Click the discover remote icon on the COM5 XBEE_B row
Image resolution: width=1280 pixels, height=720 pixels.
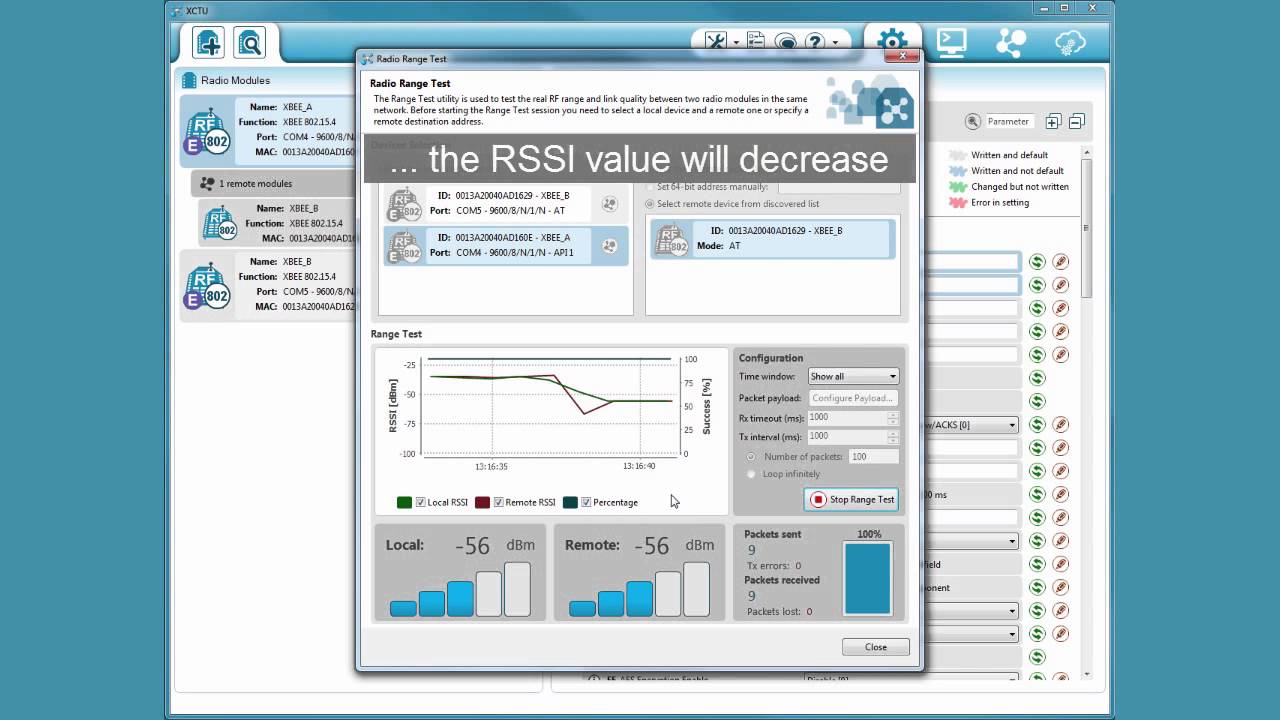(609, 204)
